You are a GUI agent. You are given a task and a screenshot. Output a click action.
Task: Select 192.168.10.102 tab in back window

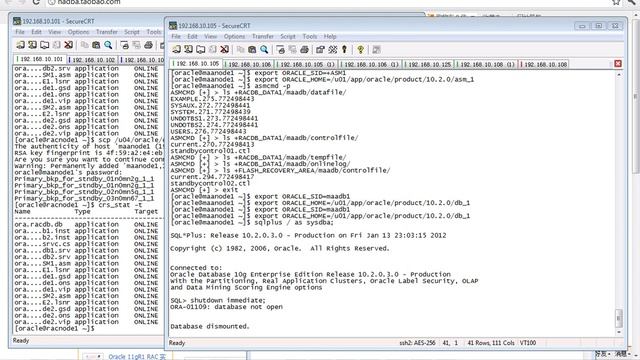coord(93,60)
